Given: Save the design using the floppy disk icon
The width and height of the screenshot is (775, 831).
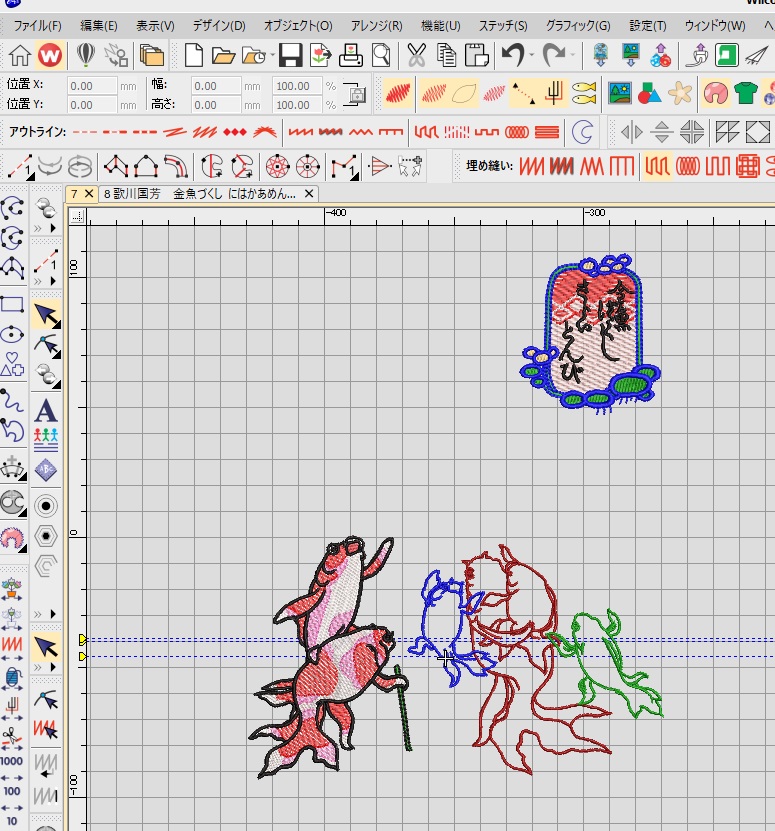Looking at the screenshot, I should [290, 55].
